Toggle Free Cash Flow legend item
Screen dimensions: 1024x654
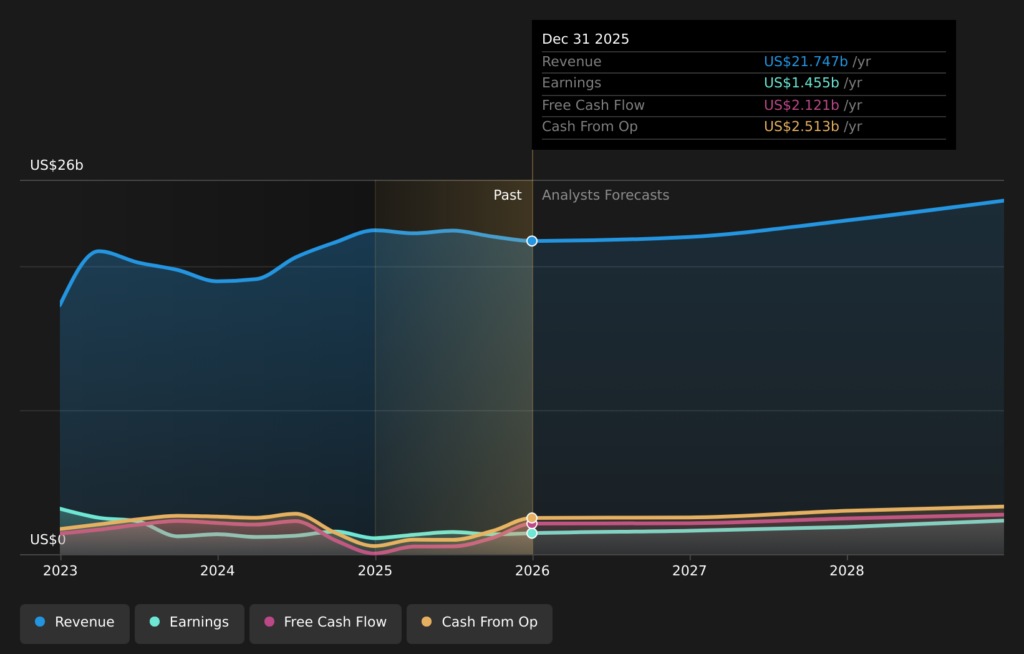325,622
